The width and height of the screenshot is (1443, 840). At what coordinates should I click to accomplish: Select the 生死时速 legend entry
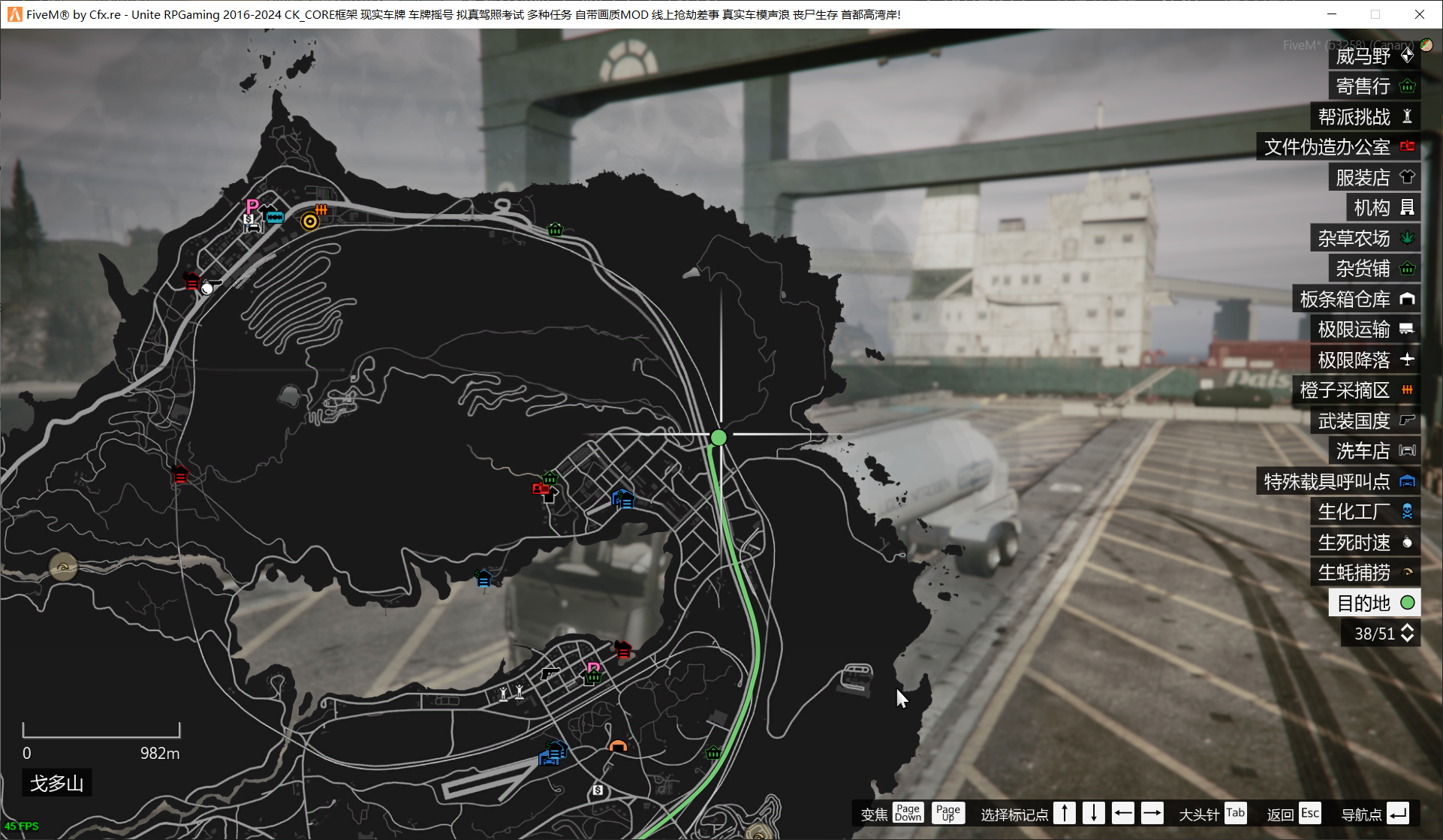click(1366, 542)
